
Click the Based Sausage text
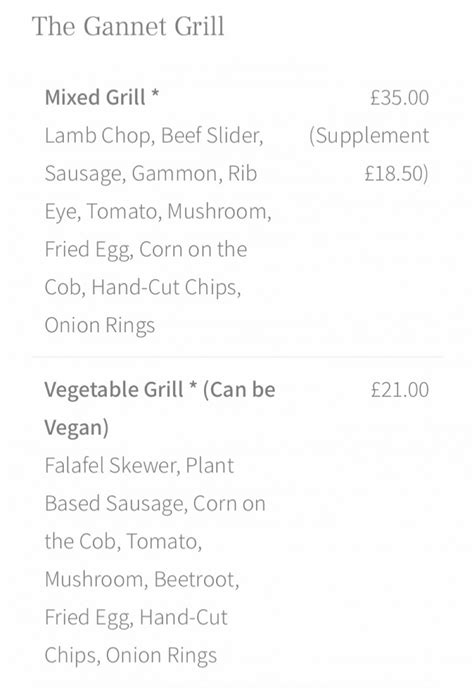point(114,504)
